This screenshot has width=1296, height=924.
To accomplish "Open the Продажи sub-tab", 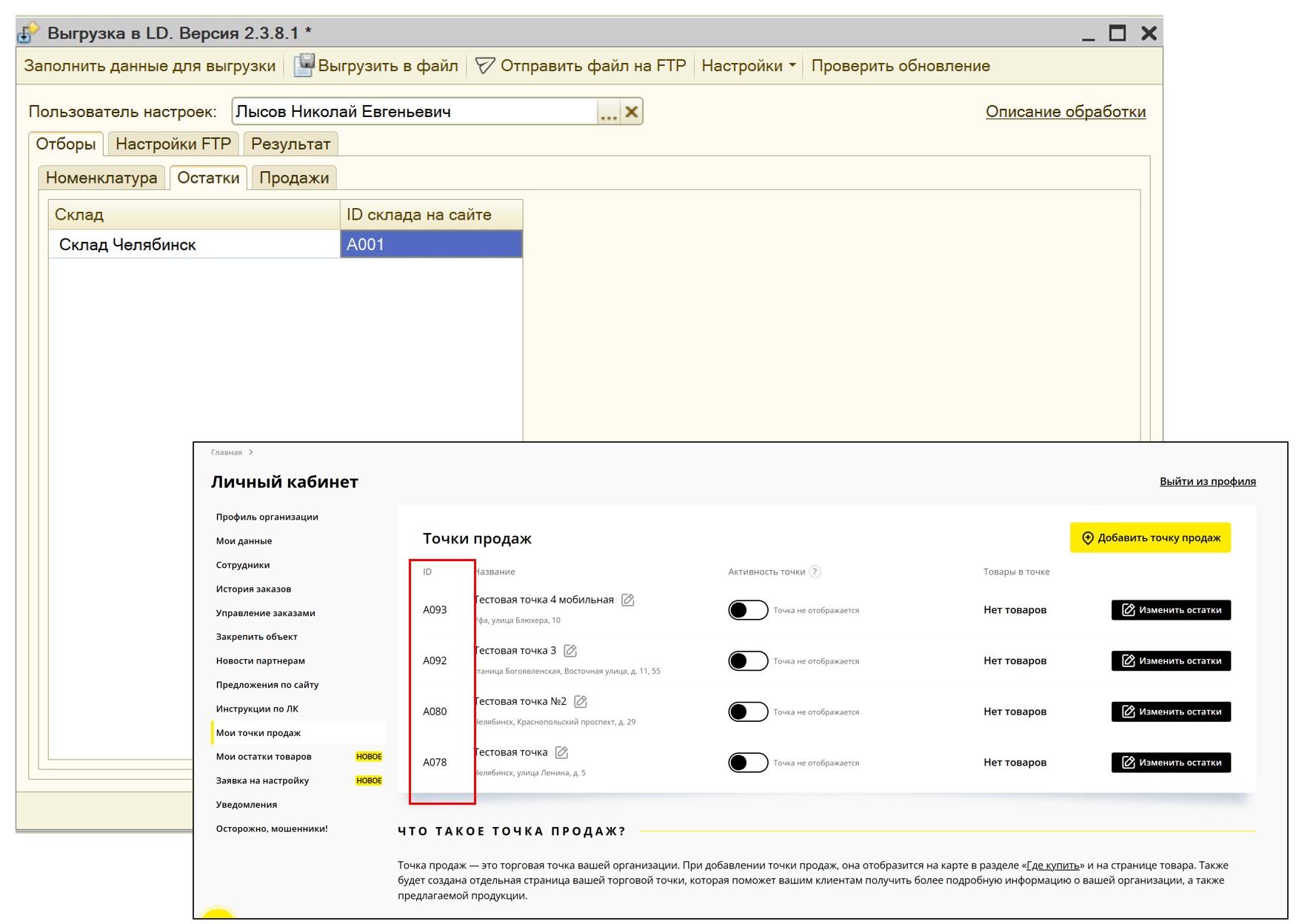I will click(x=294, y=178).
